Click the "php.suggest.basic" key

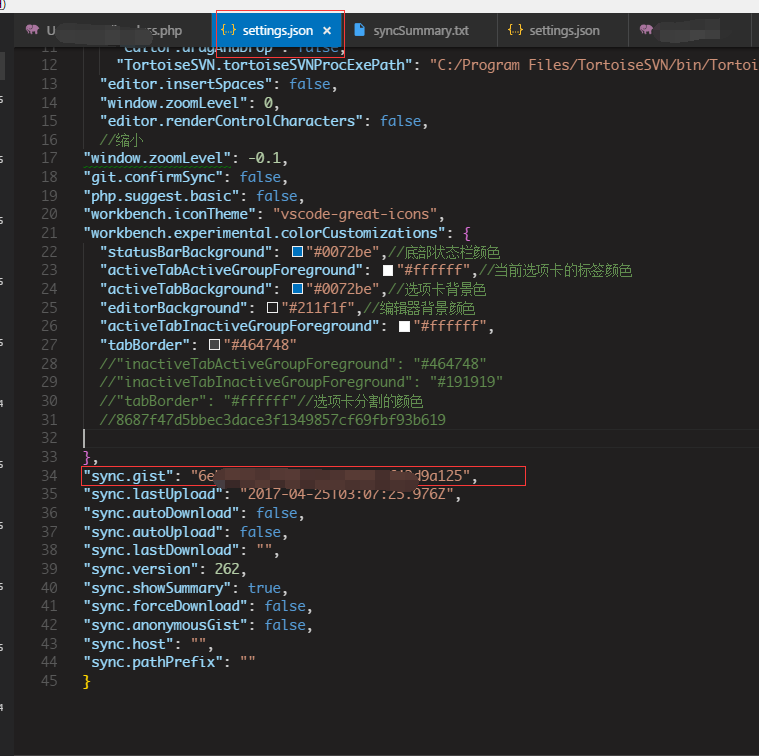point(161,196)
